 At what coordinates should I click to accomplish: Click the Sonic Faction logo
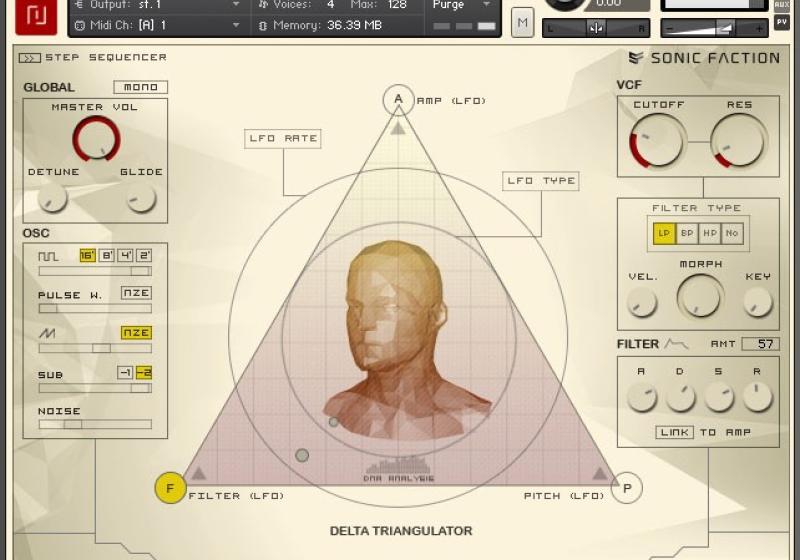(x=704, y=58)
